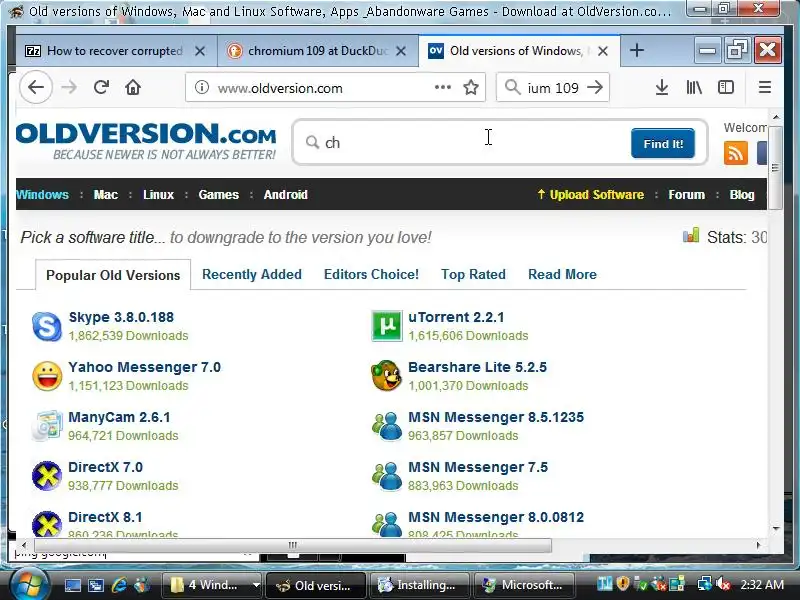Click the Yahoo Messenger smiley icon
The width and height of the screenshot is (800, 600).
(x=47, y=376)
